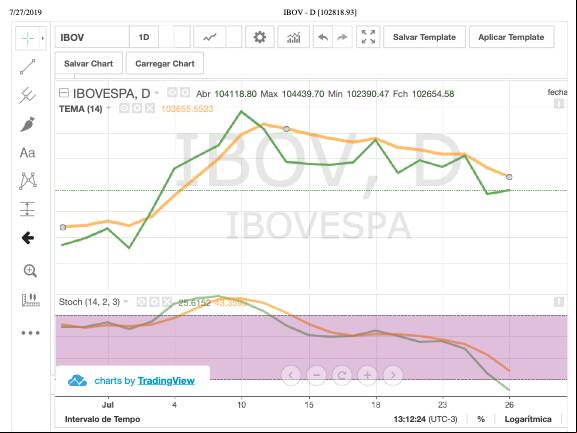This screenshot has height=433, width=577.
Task: Click the Salvar Chart button
Action: tap(88, 63)
